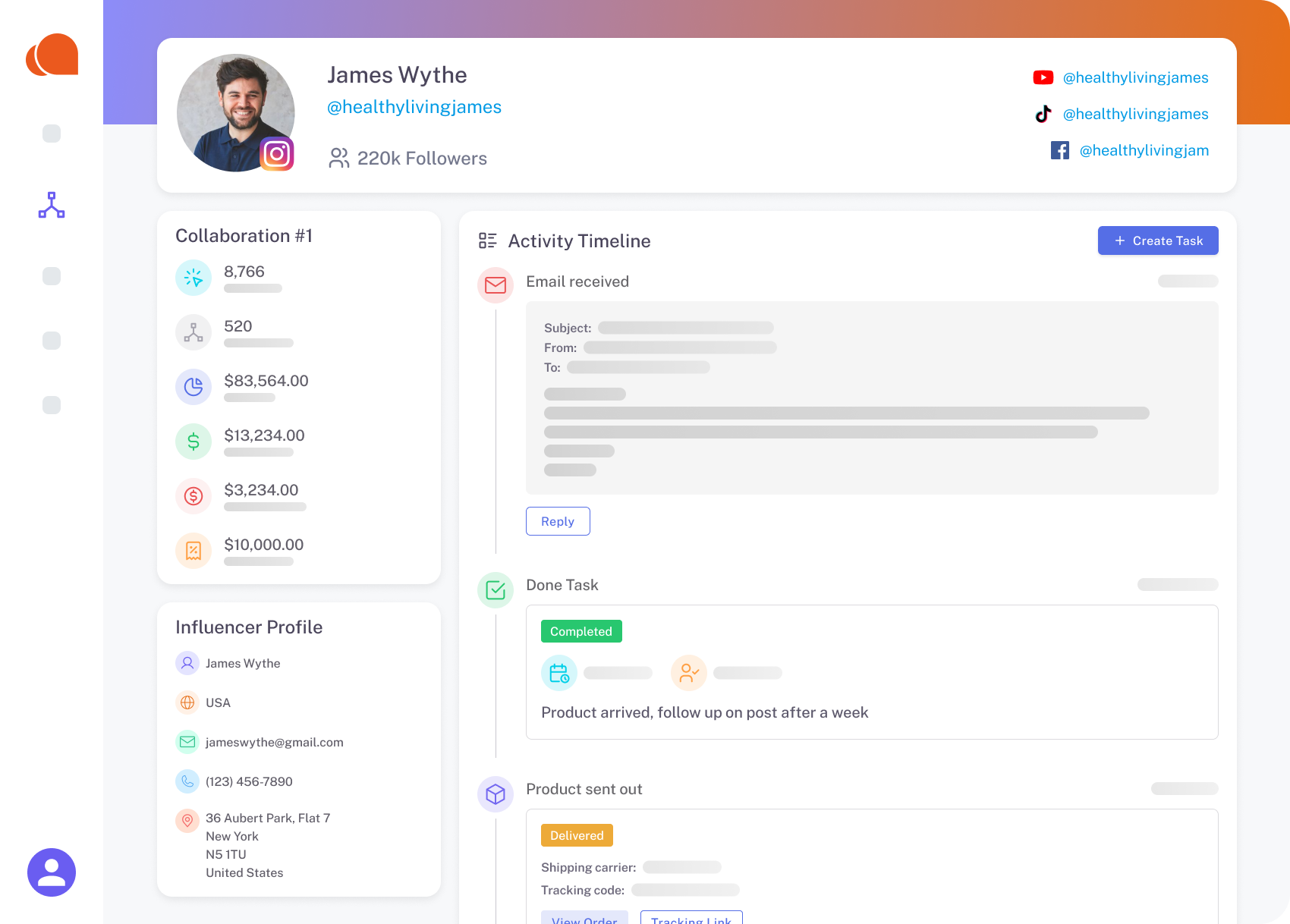Open the user account avatar in the sidebar

[x=52, y=872]
